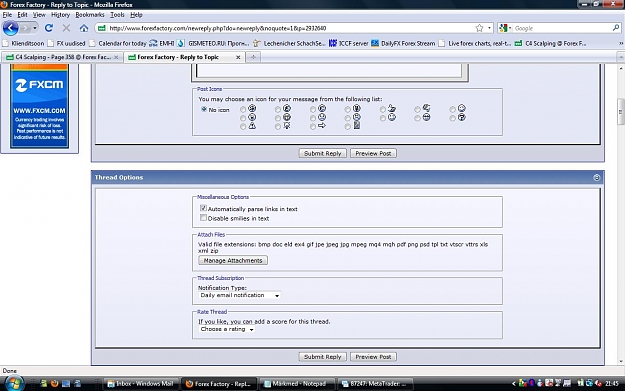Click the scrollbar down arrow
The image size is (625, 391).
[621, 361]
